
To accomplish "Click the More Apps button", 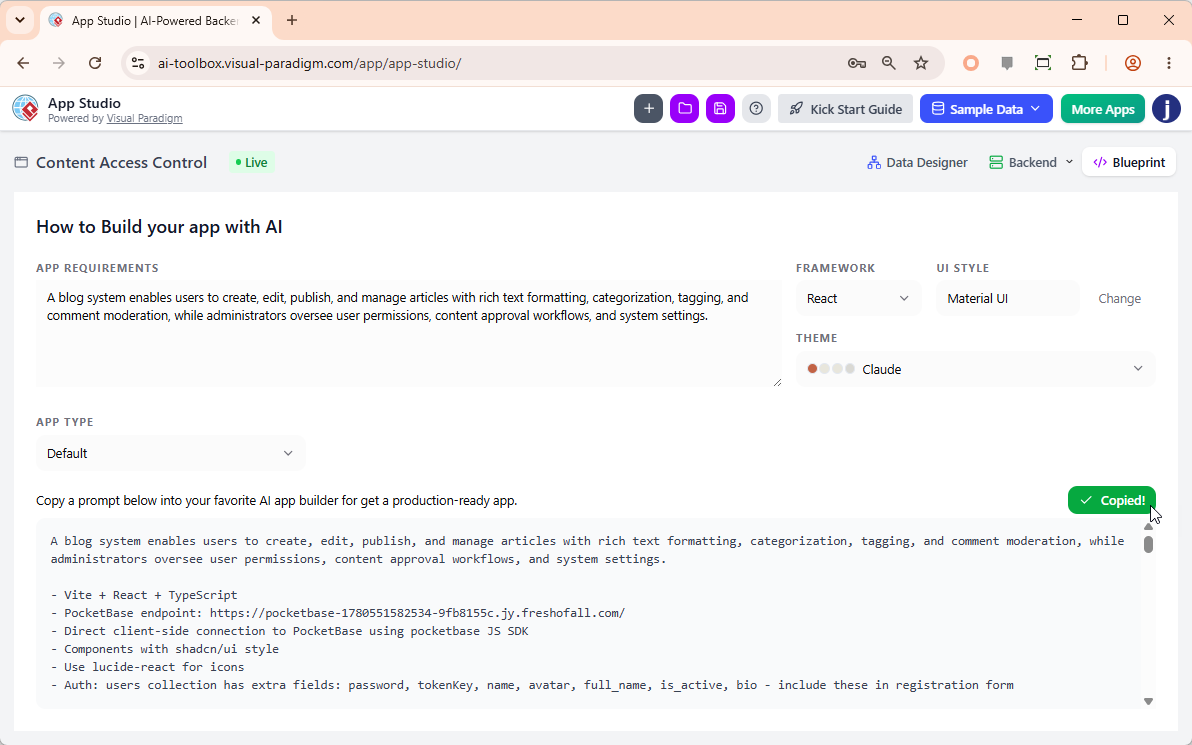I will (x=1102, y=109).
